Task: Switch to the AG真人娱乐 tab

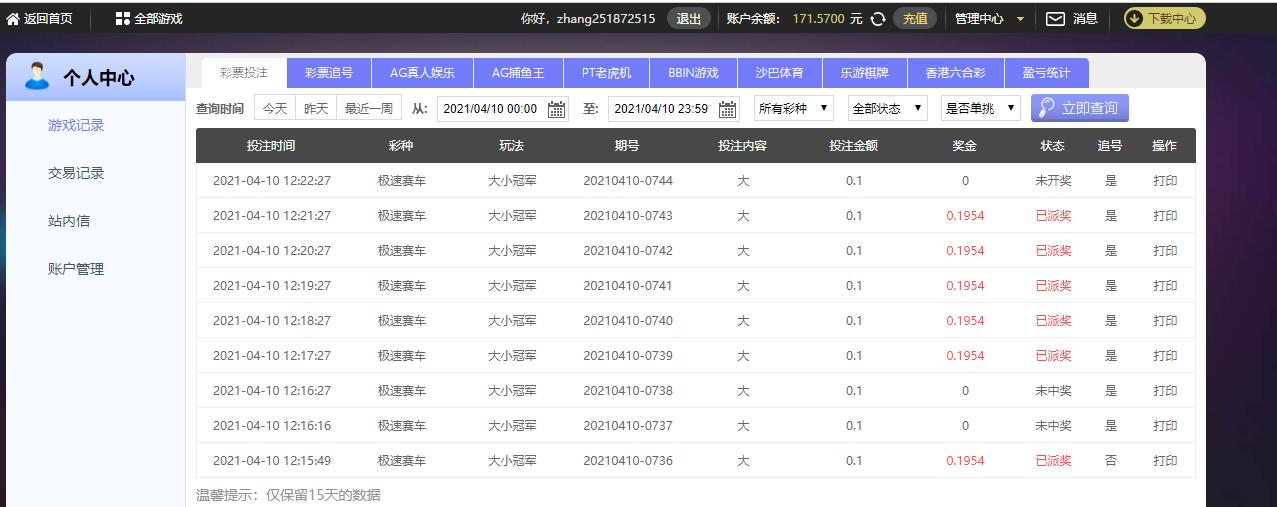Action: coord(422,73)
